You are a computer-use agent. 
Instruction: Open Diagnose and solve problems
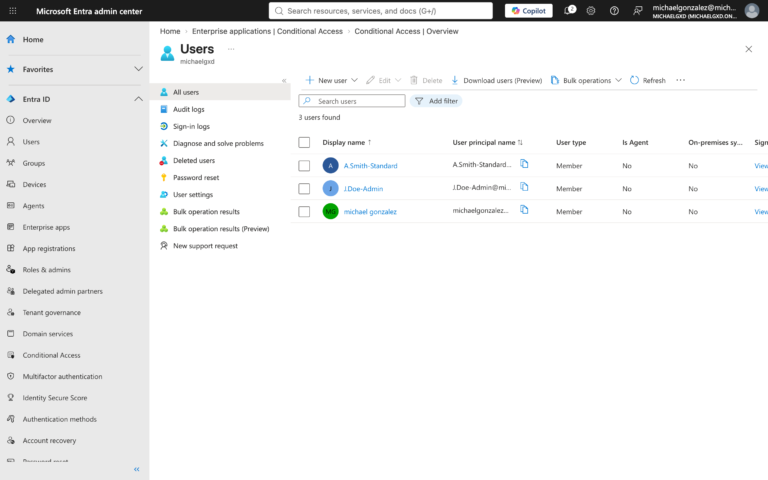point(218,144)
